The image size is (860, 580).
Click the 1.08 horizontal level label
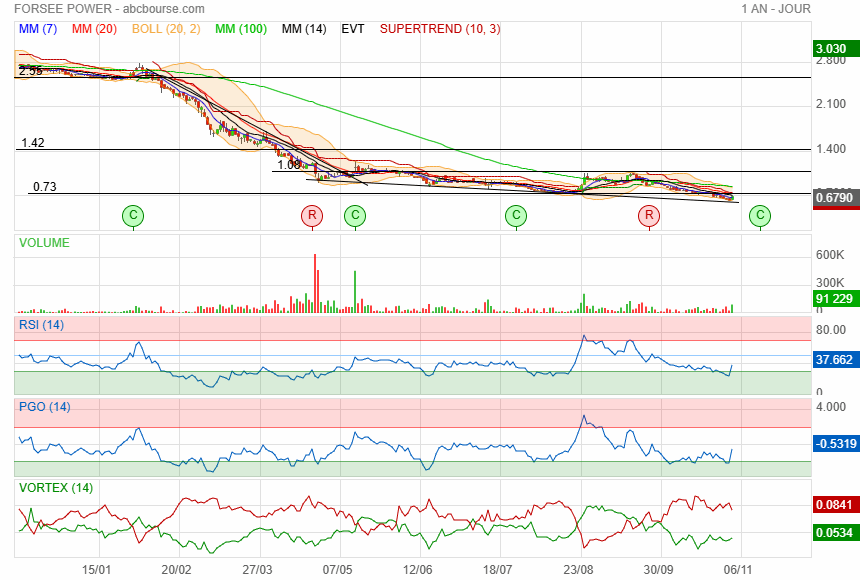click(288, 165)
